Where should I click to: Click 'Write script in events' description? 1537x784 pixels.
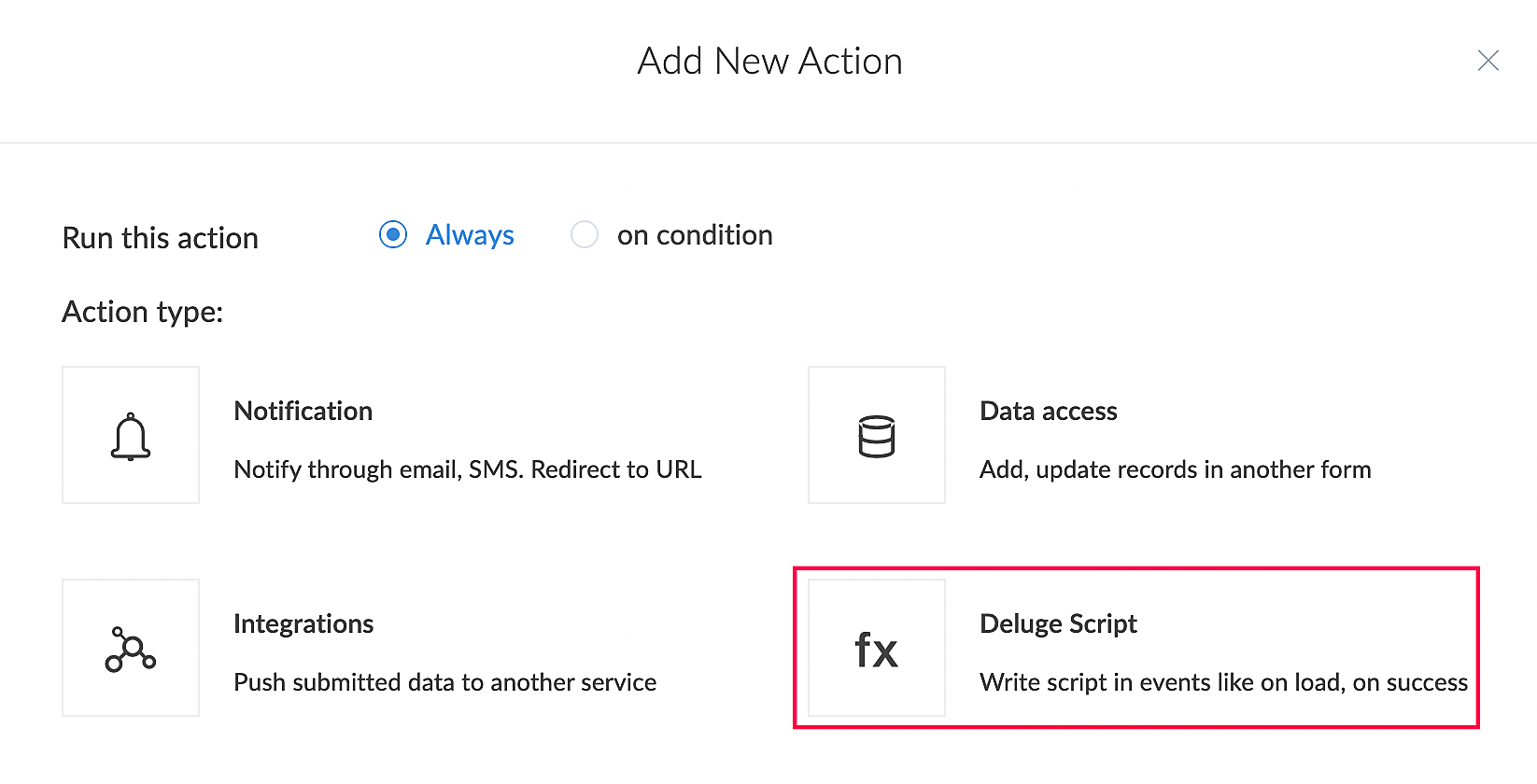[x=1223, y=682]
